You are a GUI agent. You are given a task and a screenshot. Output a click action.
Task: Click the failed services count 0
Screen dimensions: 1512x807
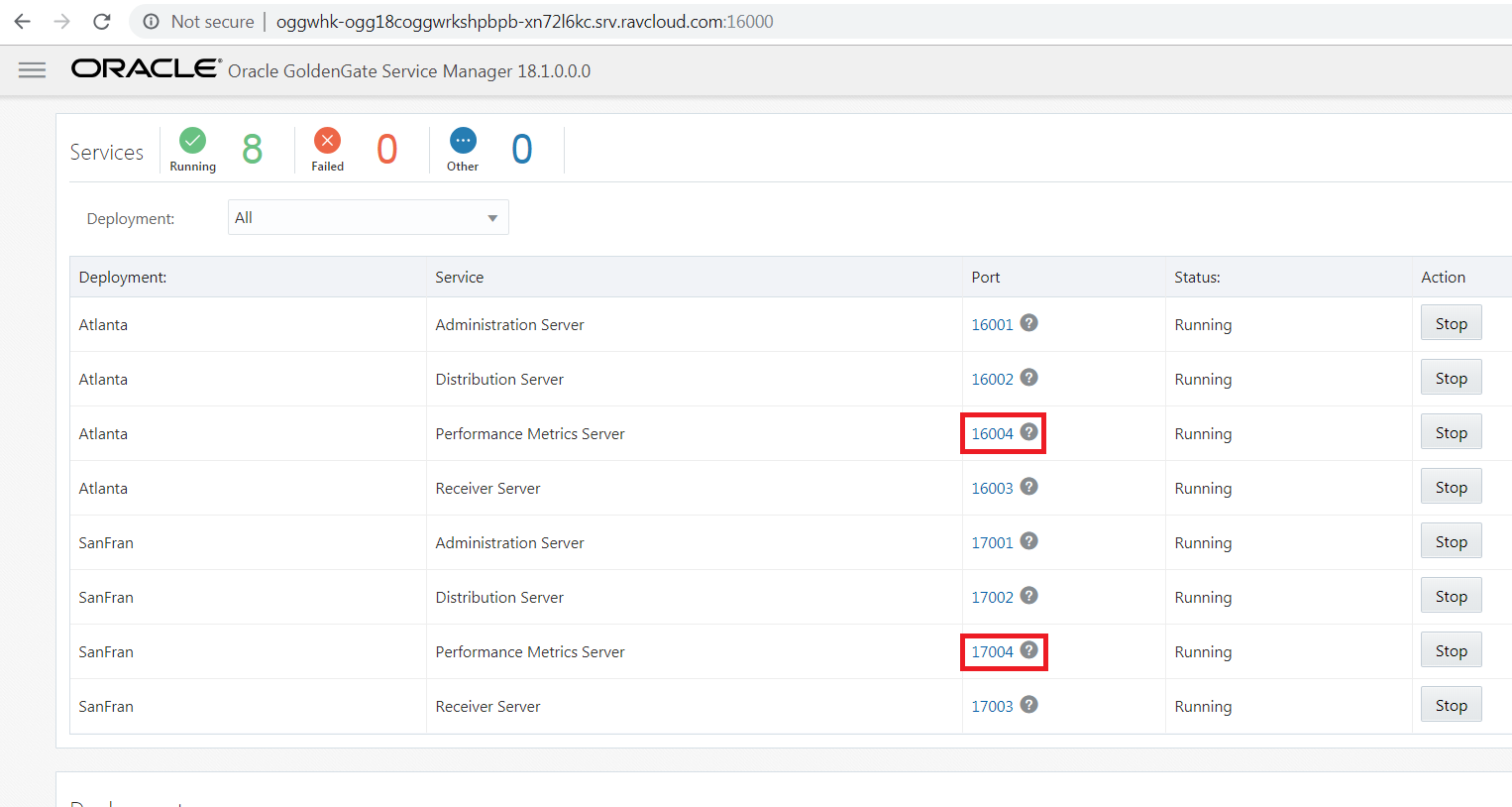click(387, 150)
